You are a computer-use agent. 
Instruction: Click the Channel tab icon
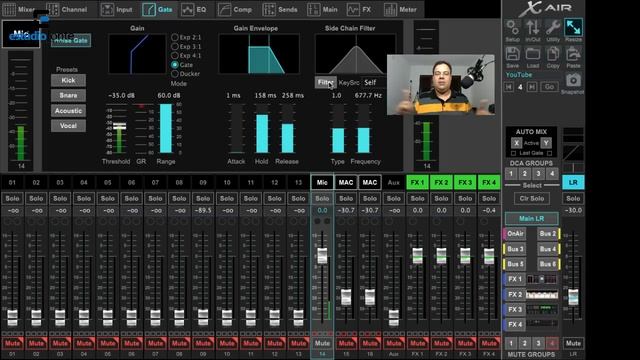53,9
